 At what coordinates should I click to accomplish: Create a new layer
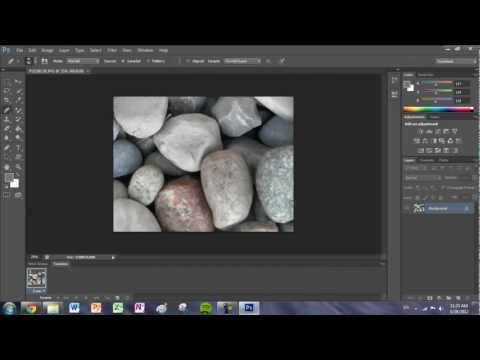[458, 298]
